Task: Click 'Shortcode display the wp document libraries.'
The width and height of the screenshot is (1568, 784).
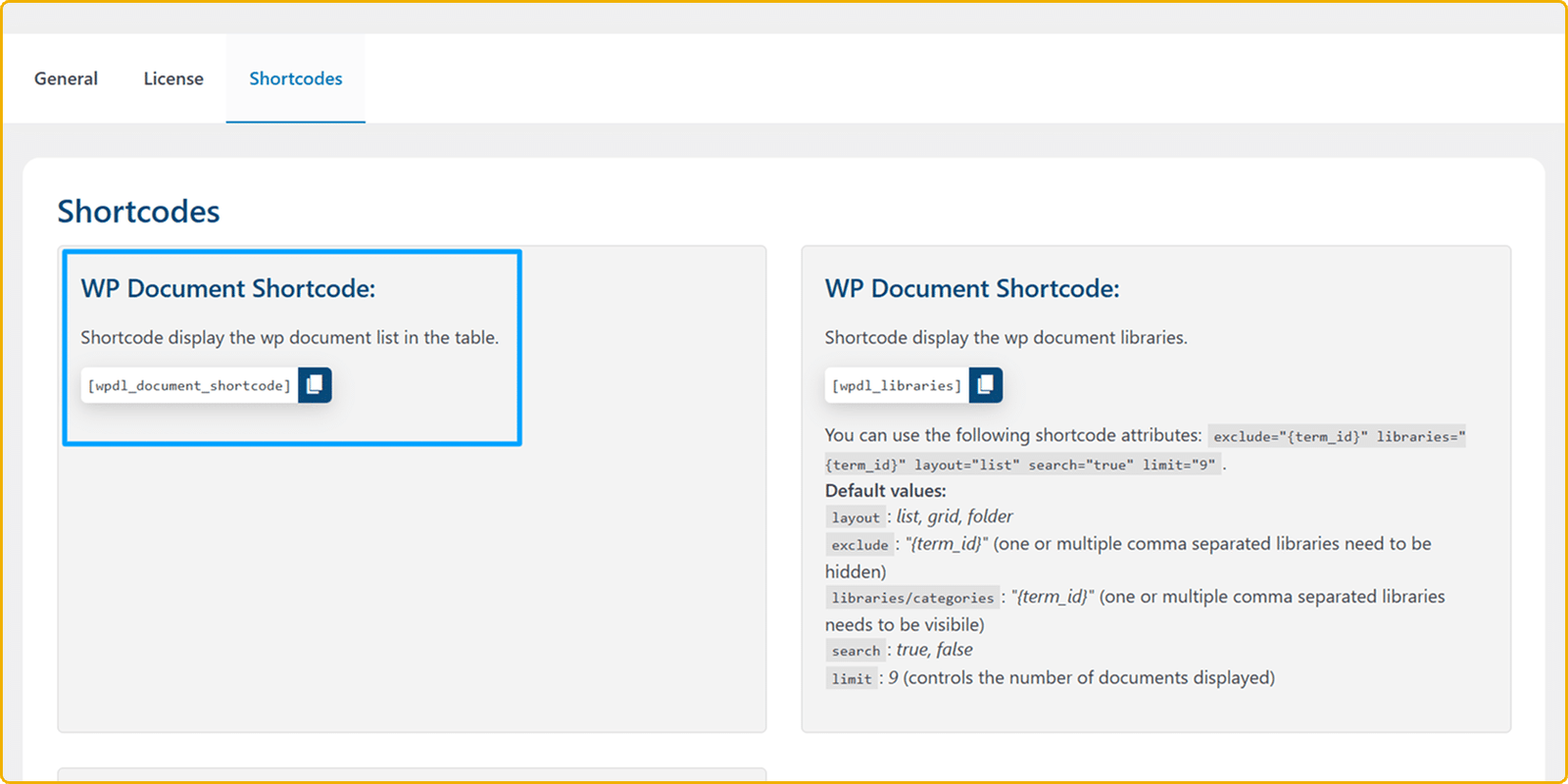Action: [1005, 337]
